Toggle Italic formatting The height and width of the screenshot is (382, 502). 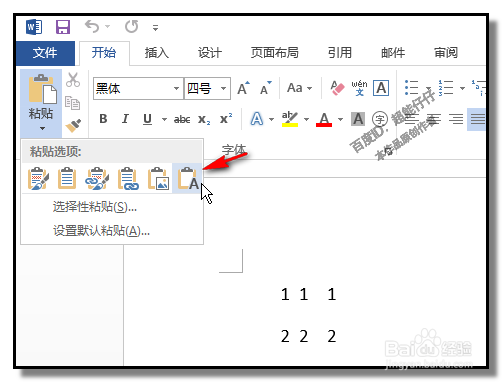click(x=125, y=119)
